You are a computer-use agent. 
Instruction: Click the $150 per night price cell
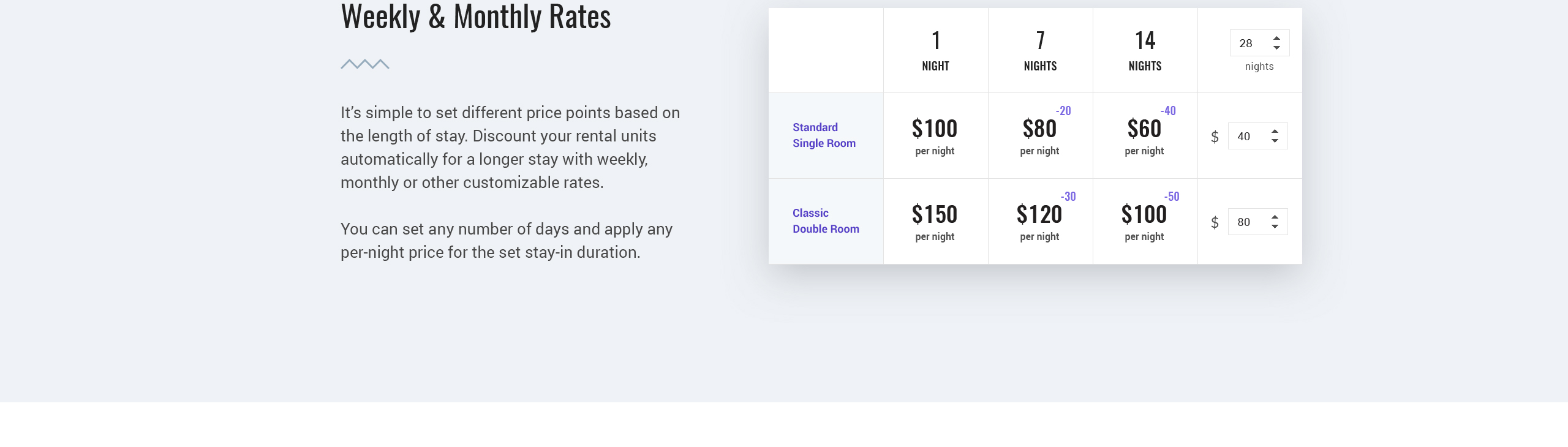tap(935, 222)
